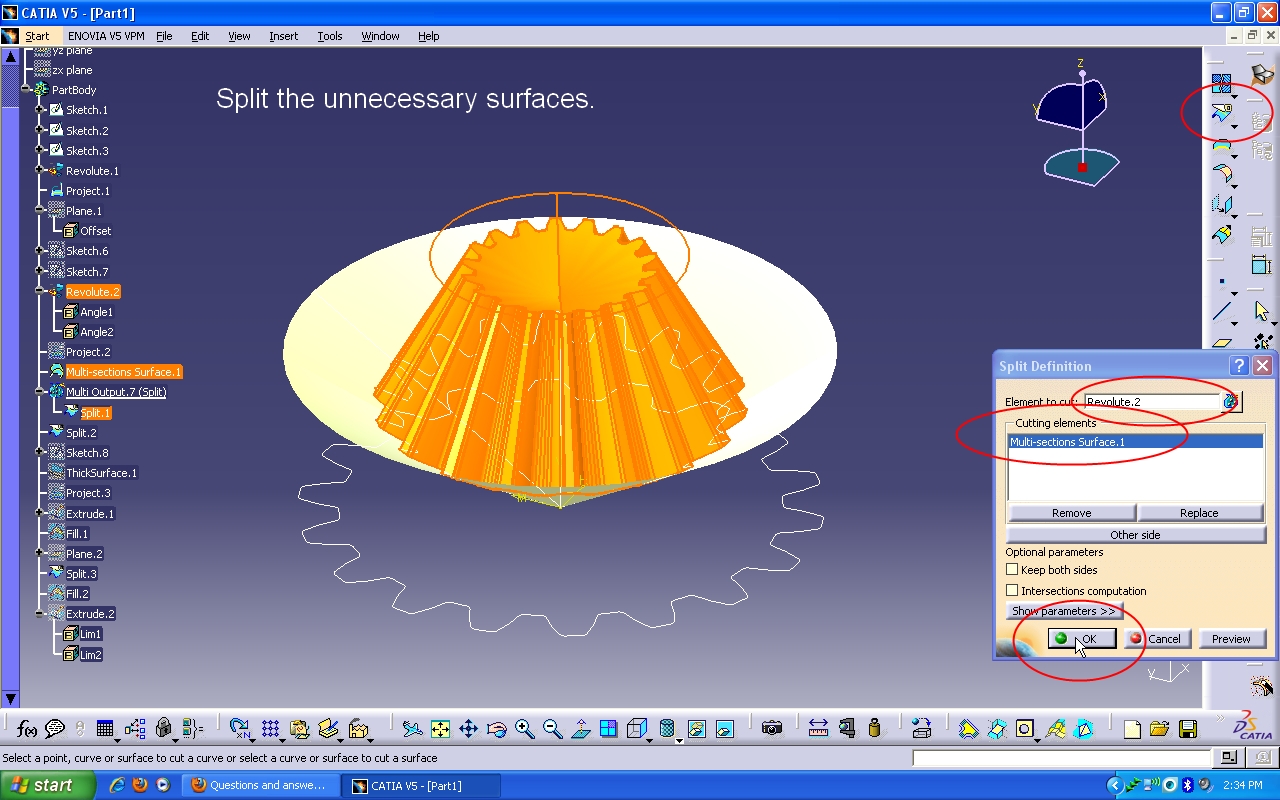The width and height of the screenshot is (1280, 800).
Task: Click OK in Split Definition
Action: [x=1082, y=639]
